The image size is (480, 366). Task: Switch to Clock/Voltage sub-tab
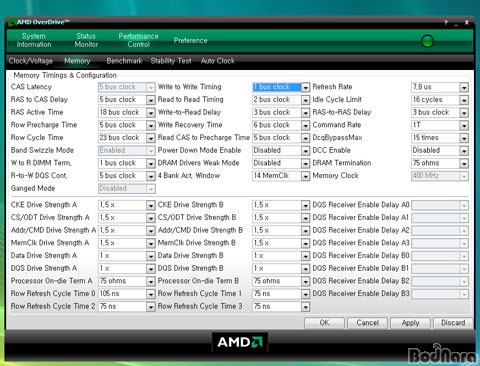point(31,61)
